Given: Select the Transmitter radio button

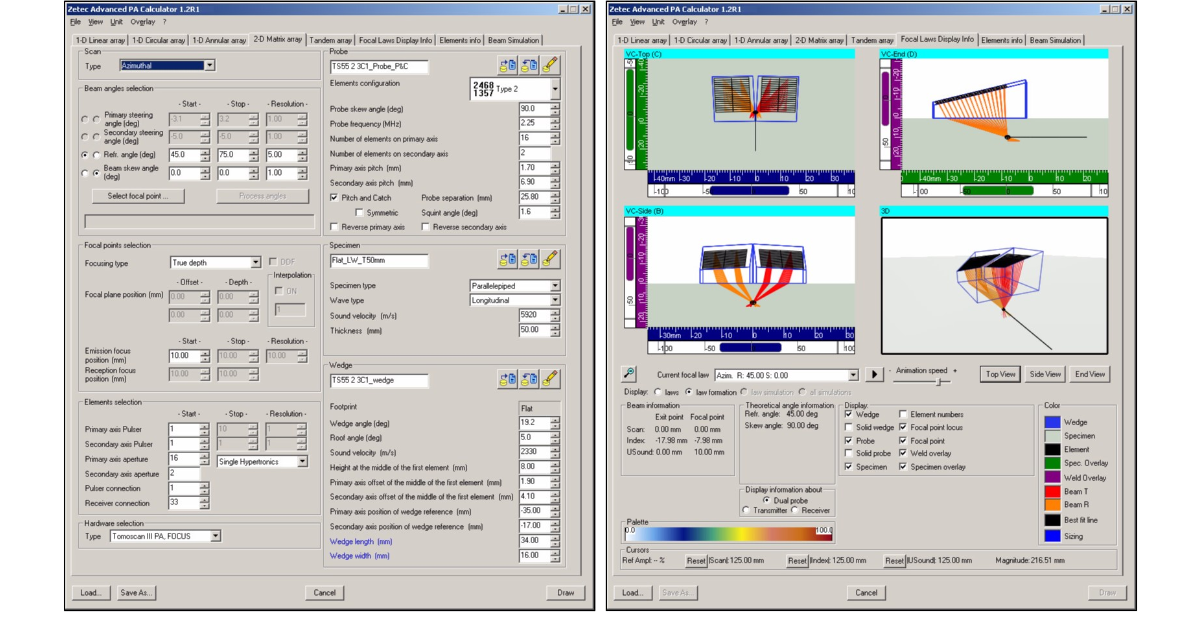Looking at the screenshot, I should (x=745, y=509).
